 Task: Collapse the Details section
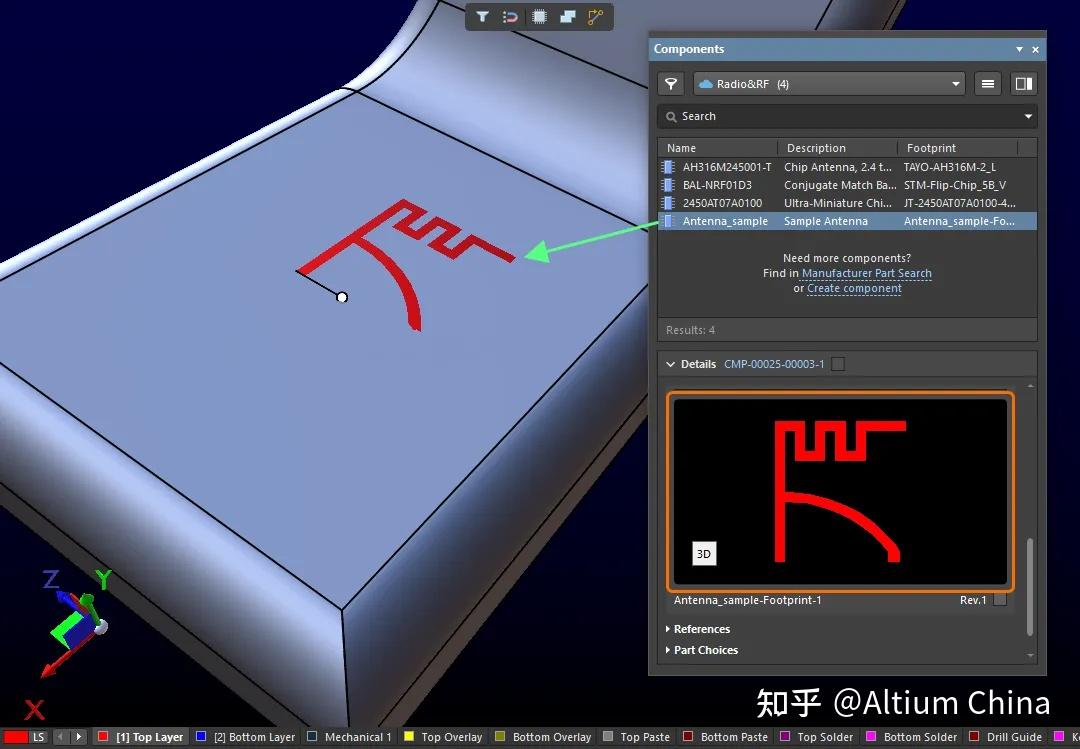[670, 364]
